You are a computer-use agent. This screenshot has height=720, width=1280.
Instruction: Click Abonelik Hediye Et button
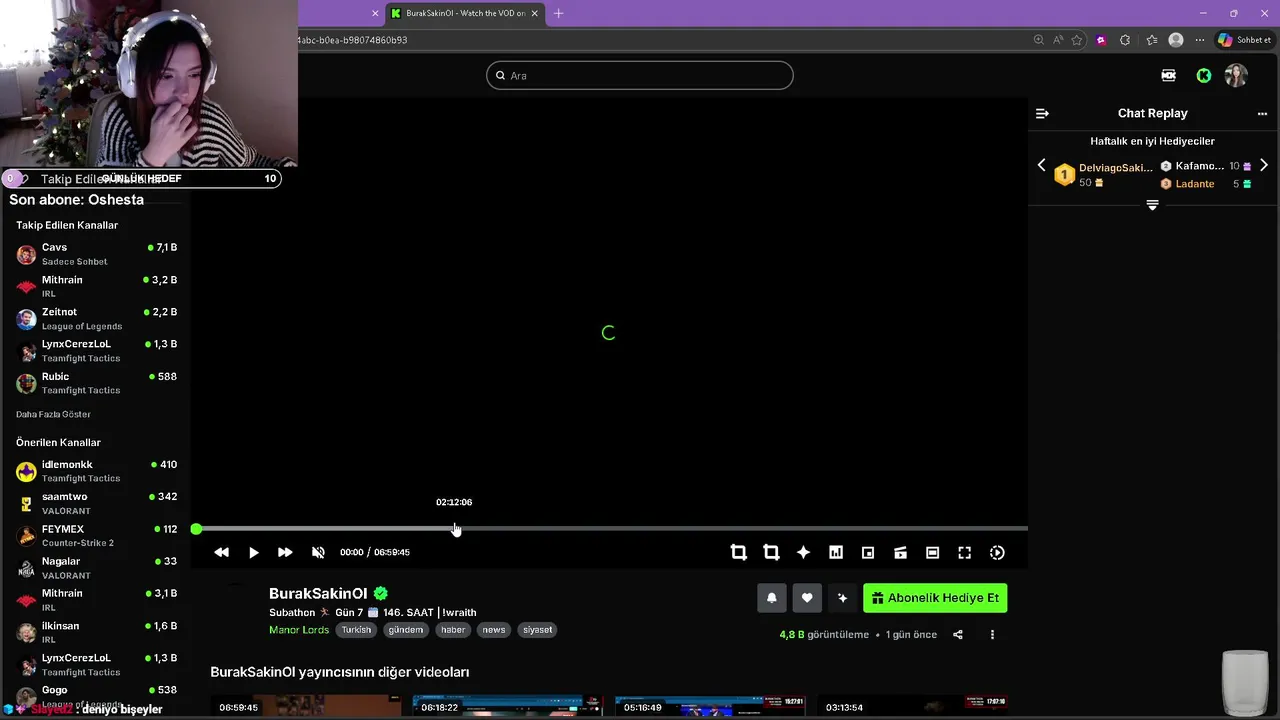tap(935, 598)
